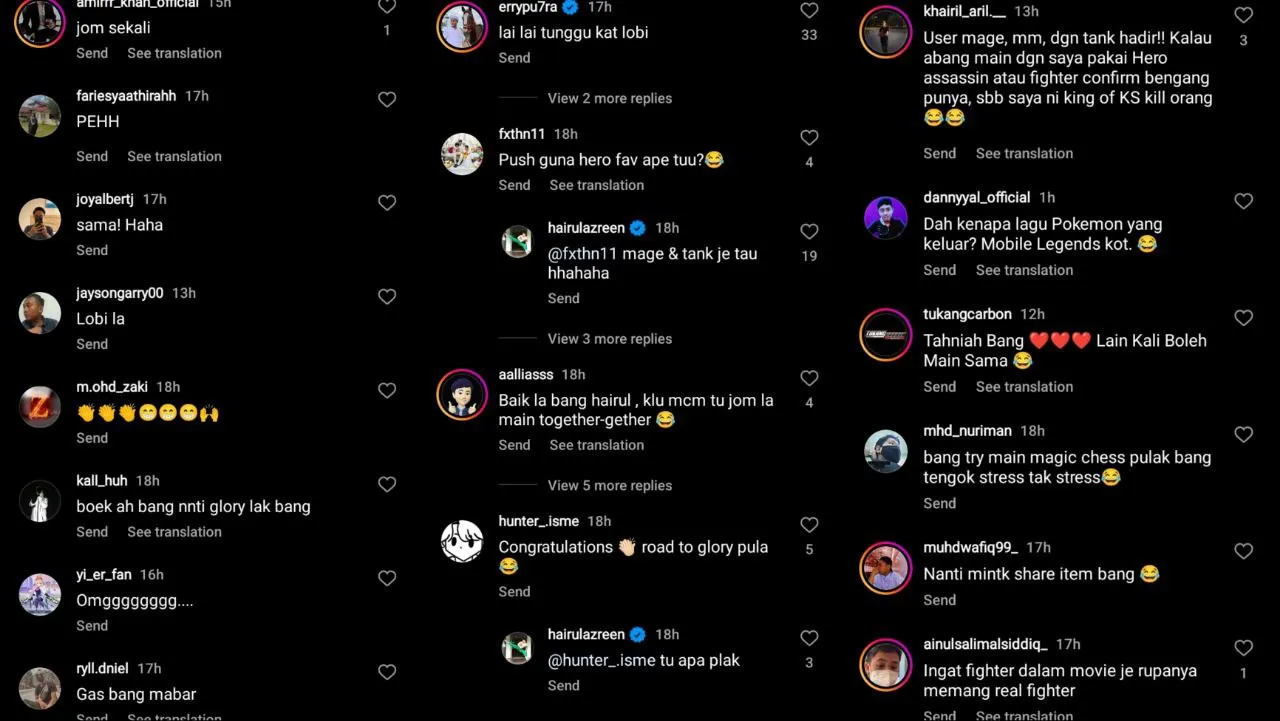Screen dimensions: 1280x721
Task: Open the dannyyal_official username link
Action: (x=976, y=198)
